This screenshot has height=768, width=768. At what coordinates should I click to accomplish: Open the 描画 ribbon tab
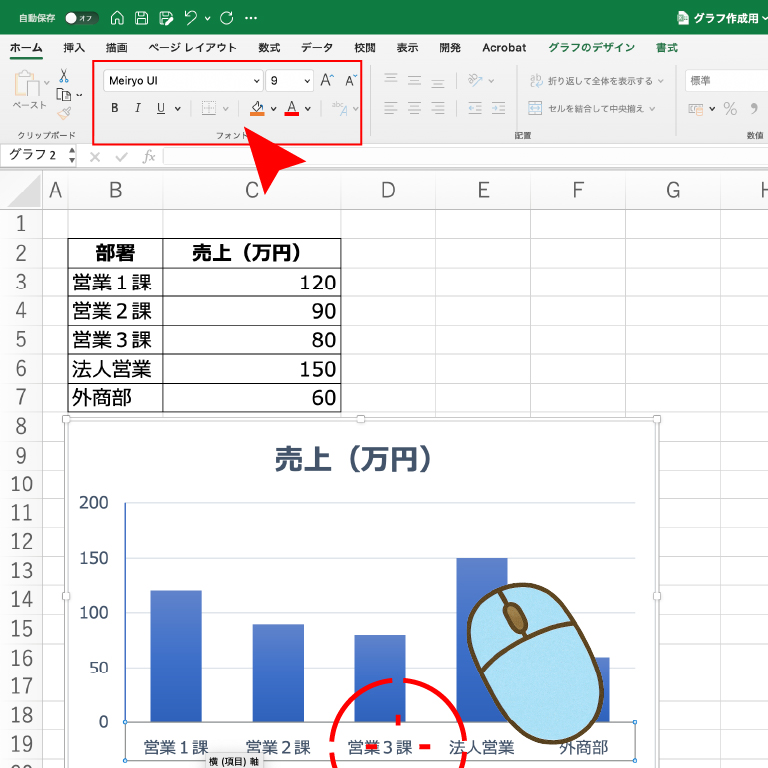click(117, 48)
